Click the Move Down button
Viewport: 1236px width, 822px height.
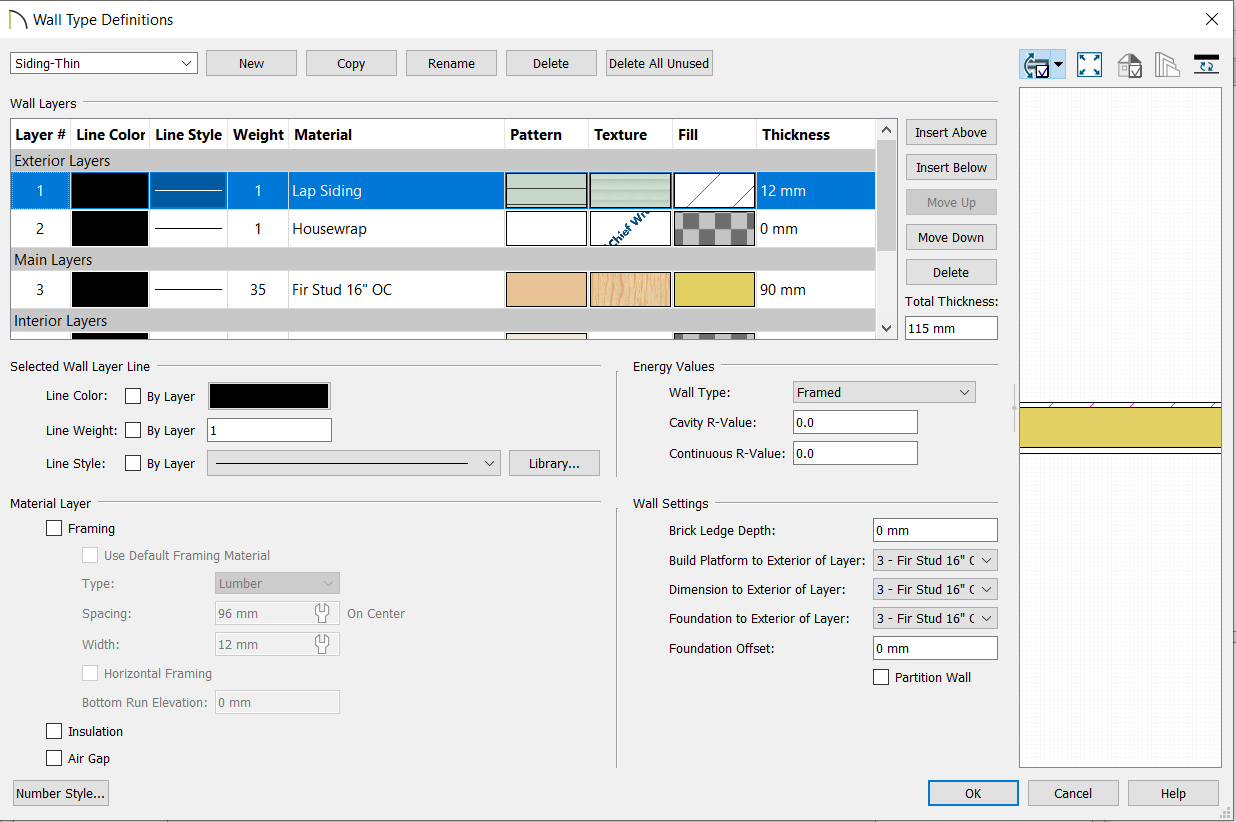click(951, 237)
